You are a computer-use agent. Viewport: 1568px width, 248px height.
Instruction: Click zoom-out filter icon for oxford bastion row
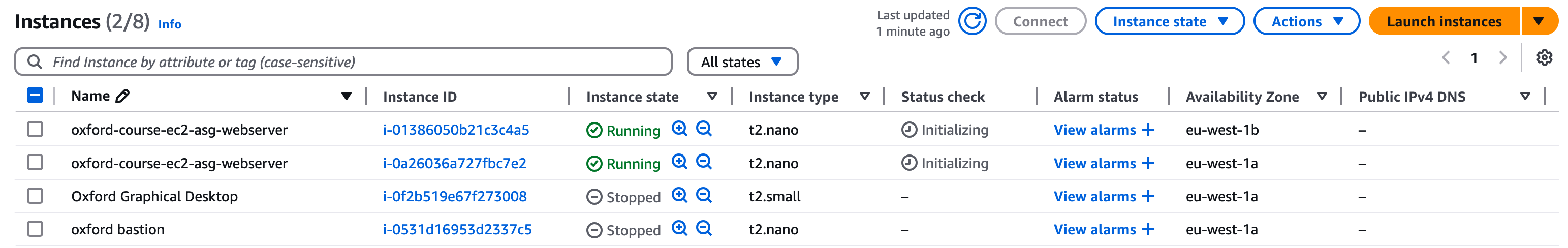(704, 229)
